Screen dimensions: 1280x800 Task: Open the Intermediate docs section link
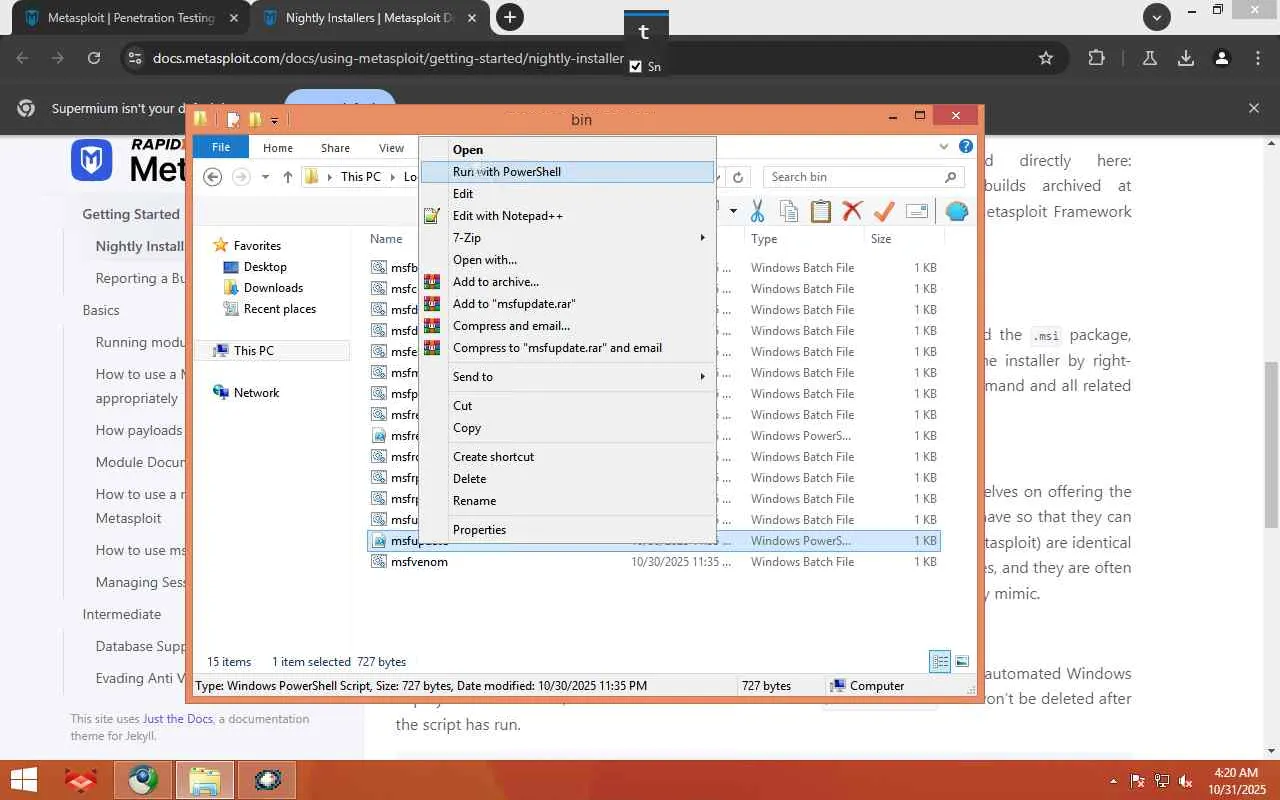click(x=121, y=614)
